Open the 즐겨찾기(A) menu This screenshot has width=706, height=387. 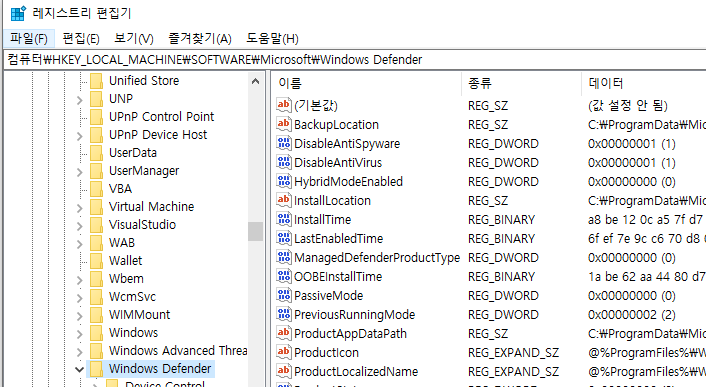pyautogui.click(x=199, y=39)
